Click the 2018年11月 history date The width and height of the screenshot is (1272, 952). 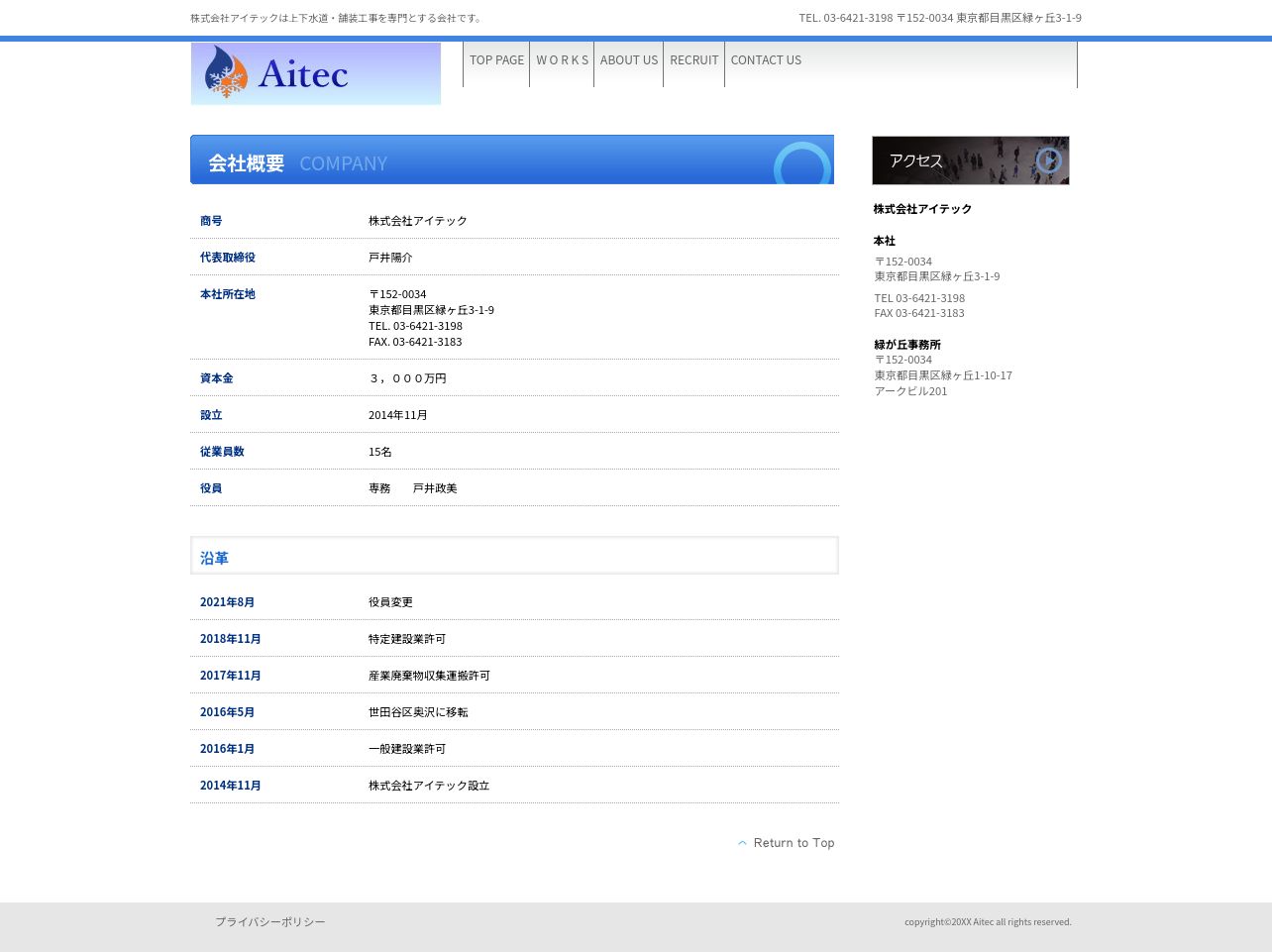[231, 639]
